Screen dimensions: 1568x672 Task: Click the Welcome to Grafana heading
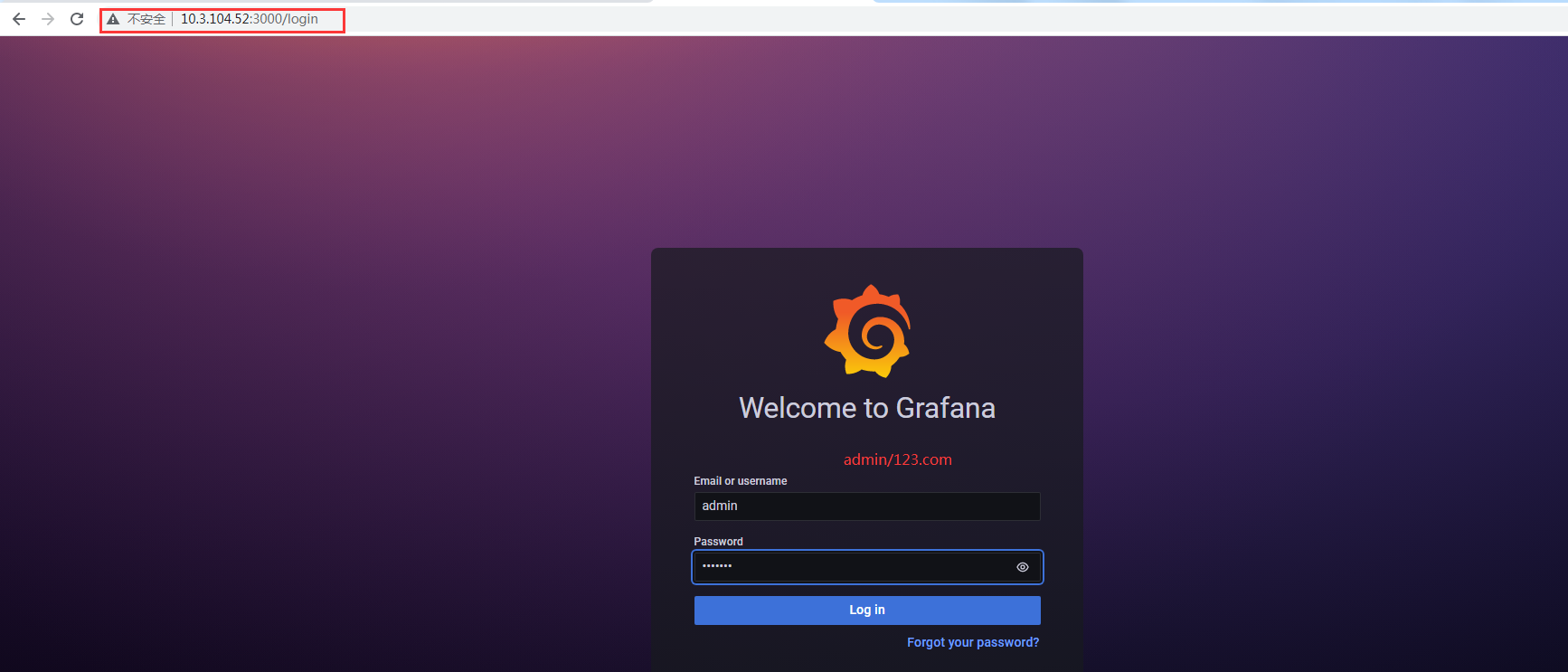(x=867, y=408)
